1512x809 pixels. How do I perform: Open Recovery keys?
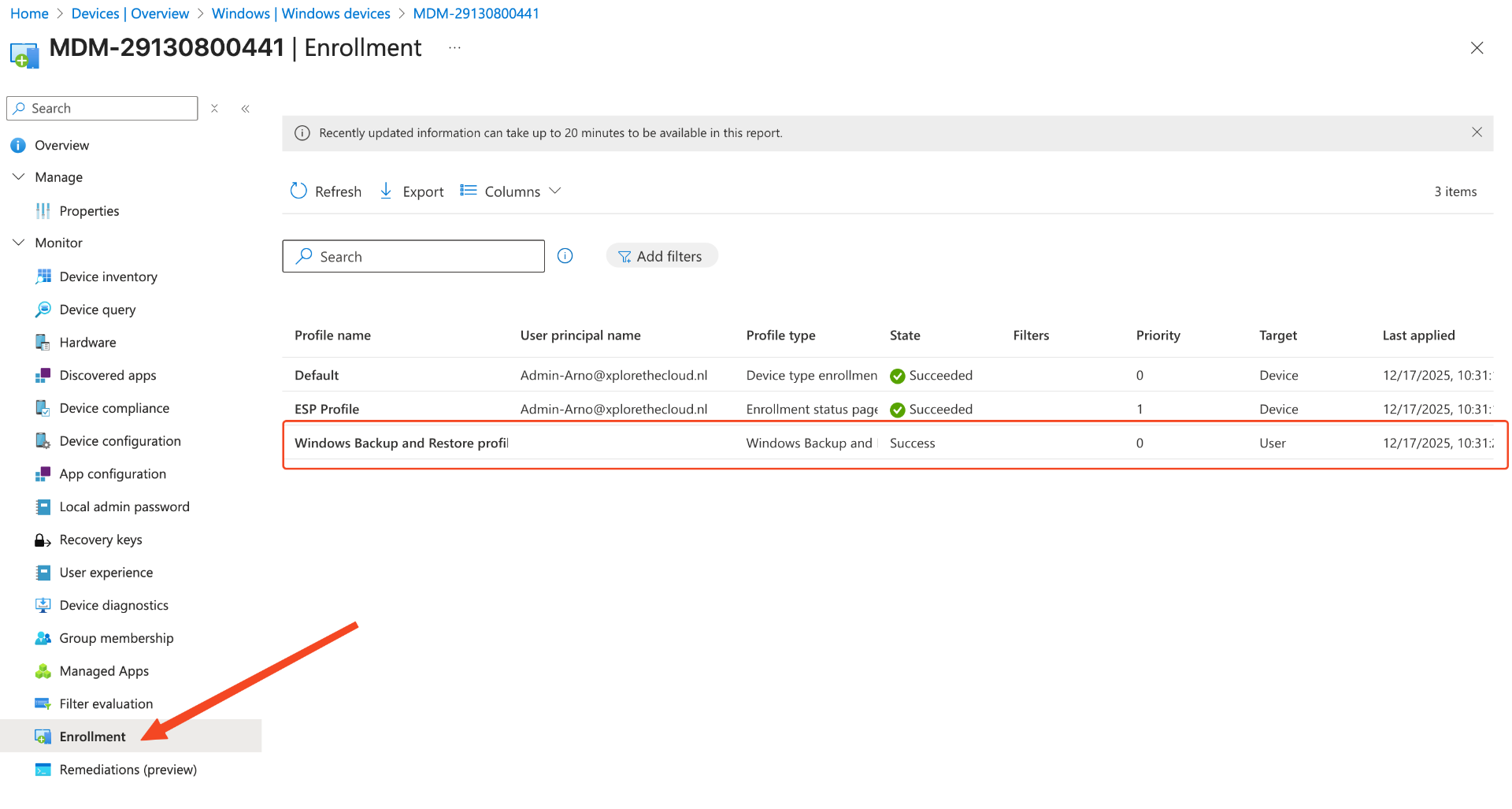(101, 540)
